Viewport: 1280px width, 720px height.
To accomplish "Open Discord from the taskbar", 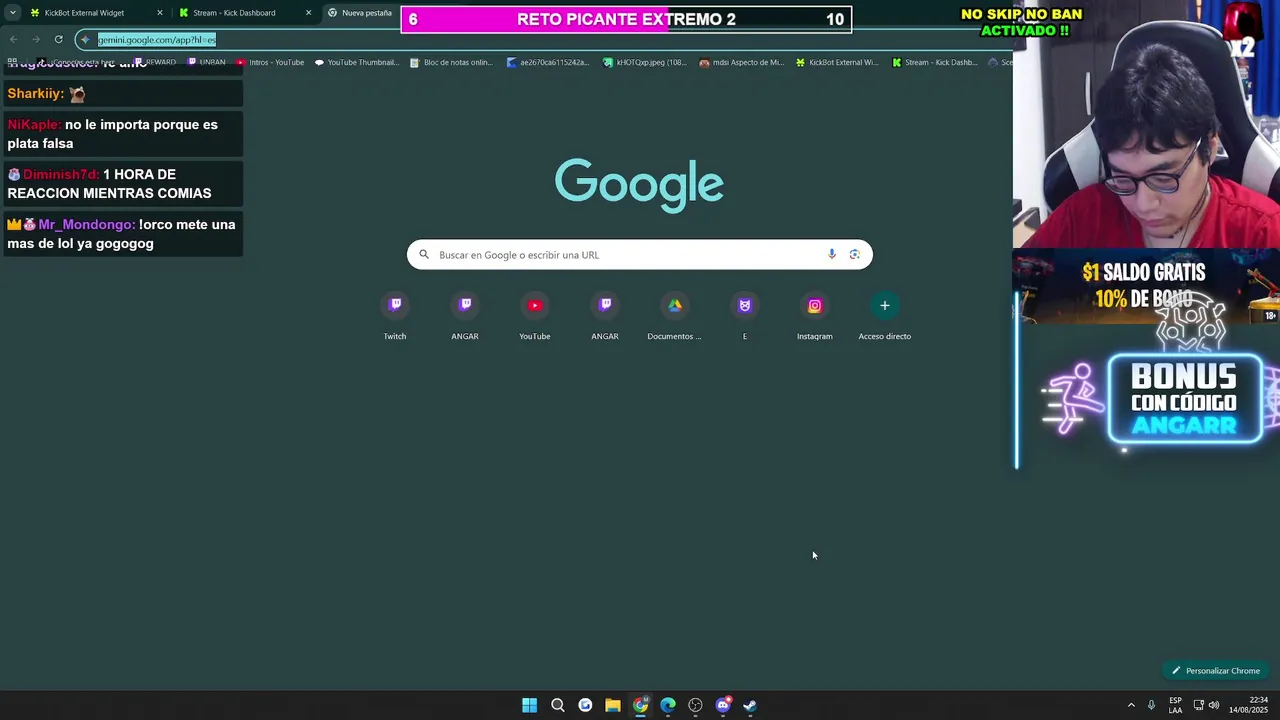I will (x=723, y=705).
